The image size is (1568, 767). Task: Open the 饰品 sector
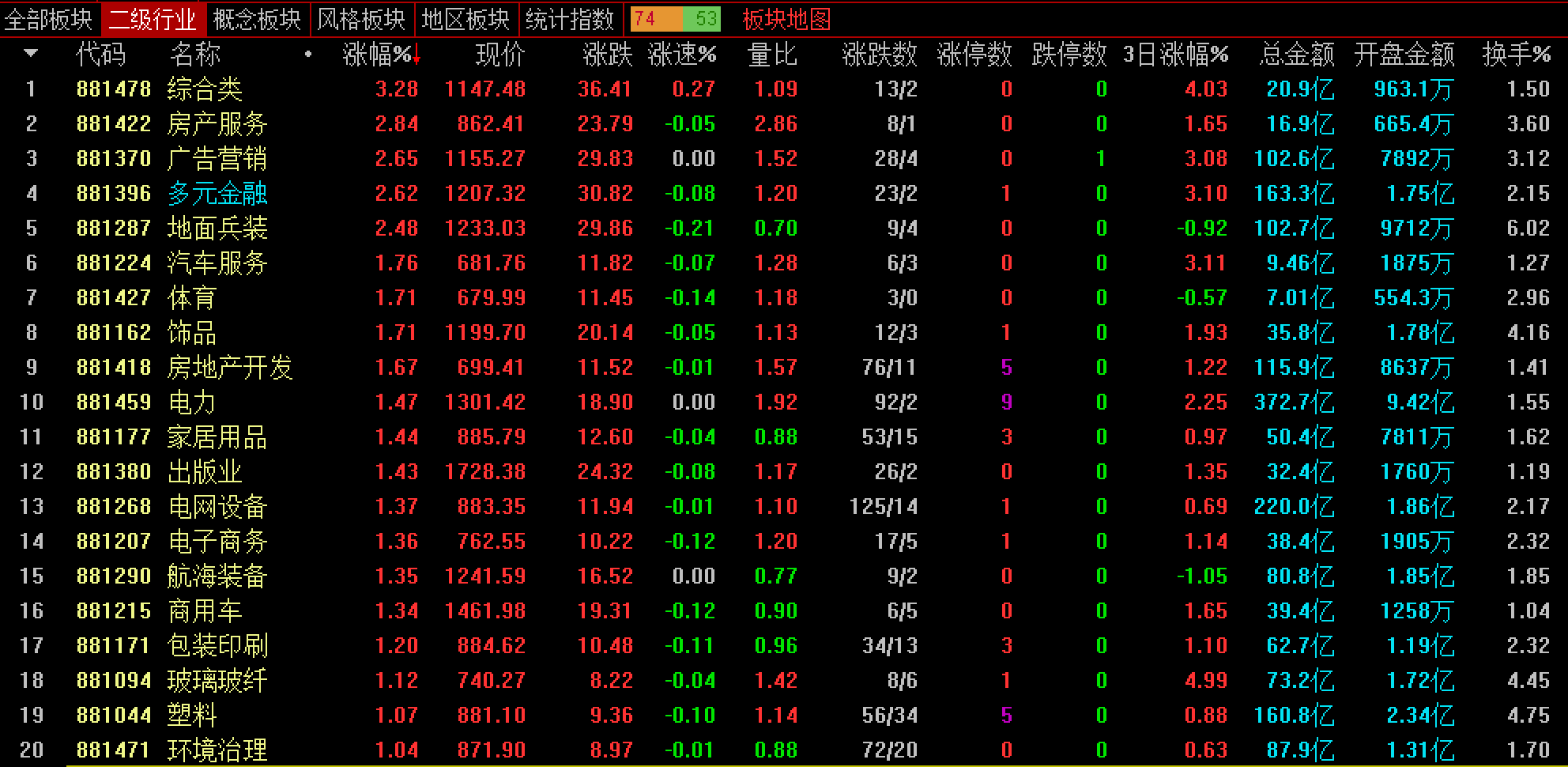coord(192,333)
